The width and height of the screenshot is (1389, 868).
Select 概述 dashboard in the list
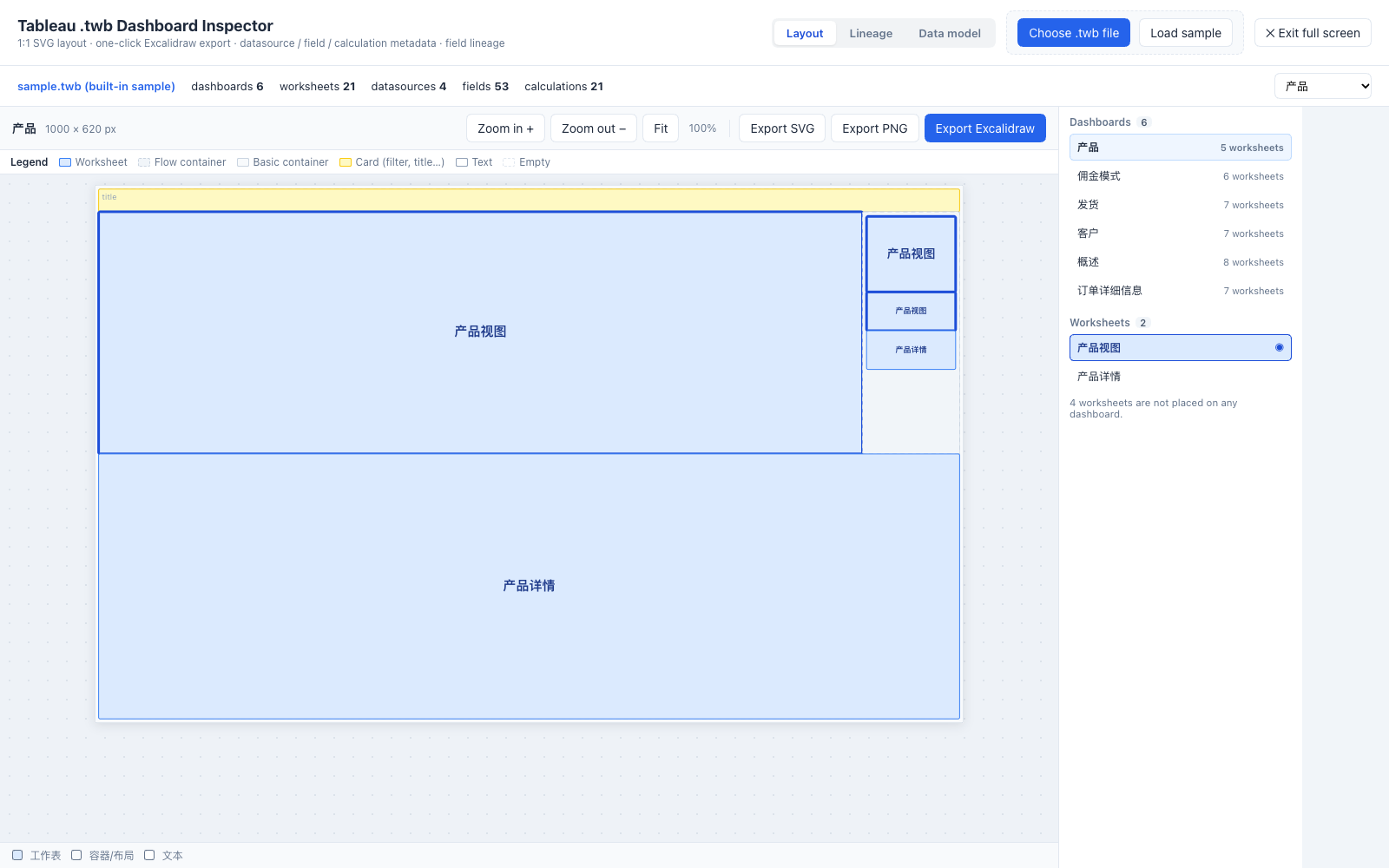(1181, 262)
